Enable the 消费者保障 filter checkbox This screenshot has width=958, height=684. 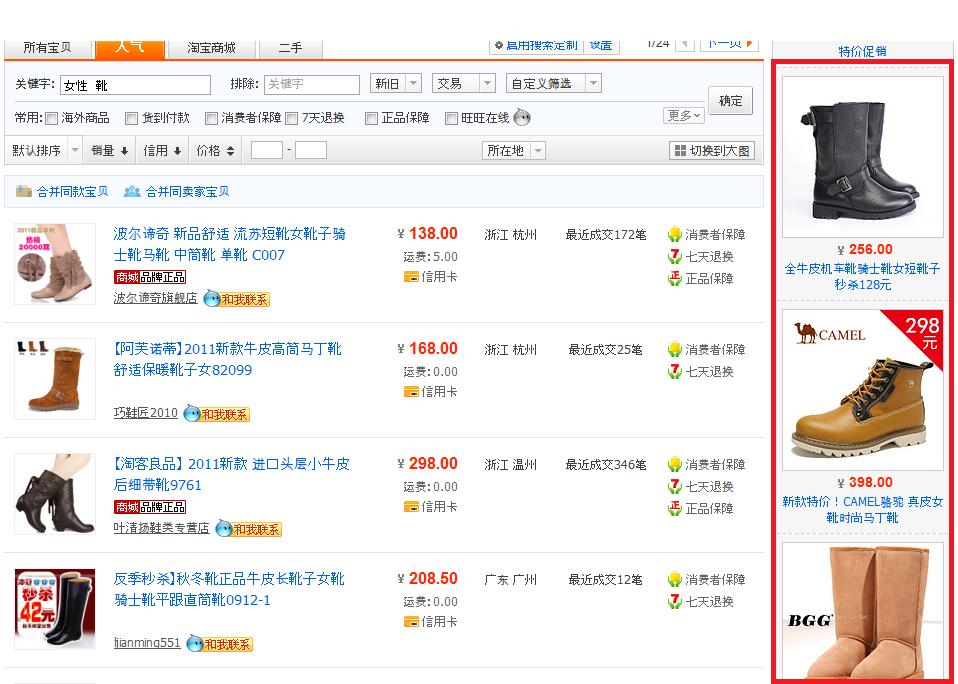[x=211, y=118]
